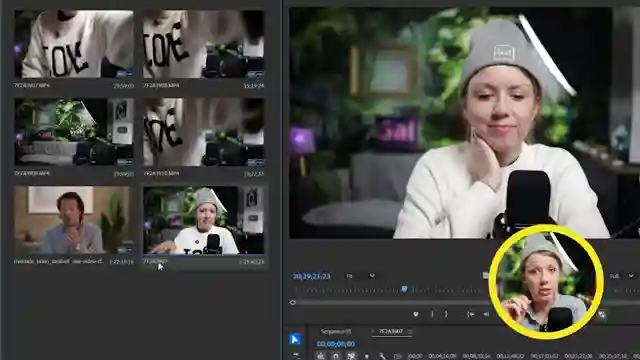Image resolution: width=640 pixels, height=360 pixels.
Task: Click the mercado clip file name label
Action: pos(59,261)
